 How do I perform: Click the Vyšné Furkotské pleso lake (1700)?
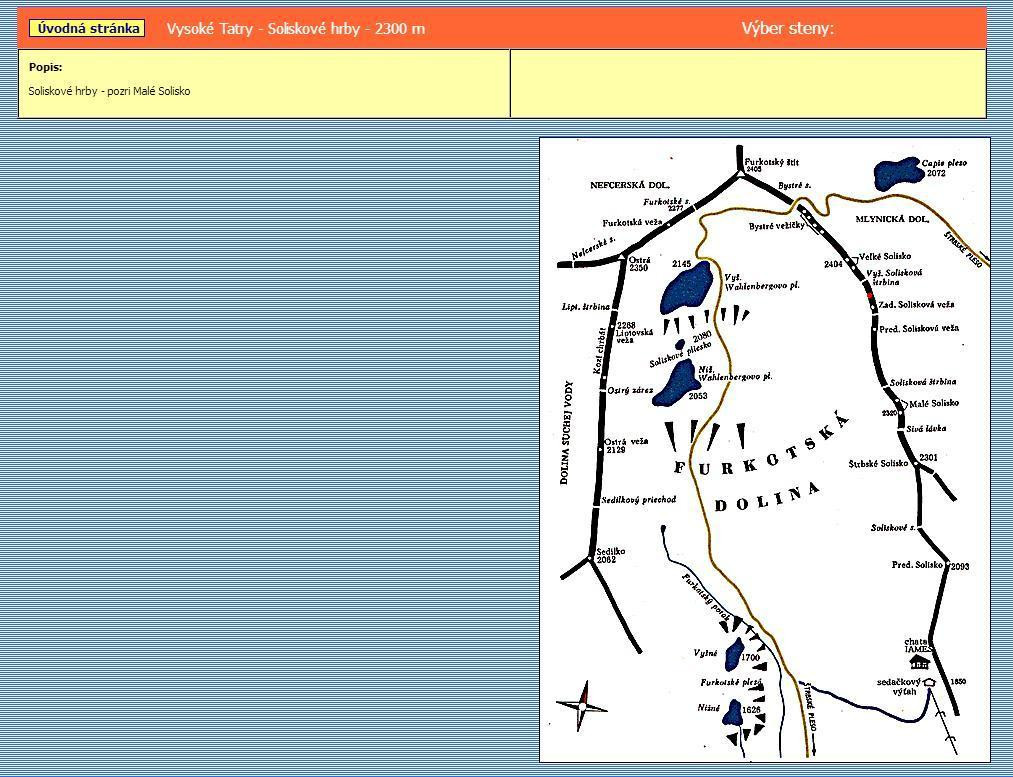coord(735,652)
